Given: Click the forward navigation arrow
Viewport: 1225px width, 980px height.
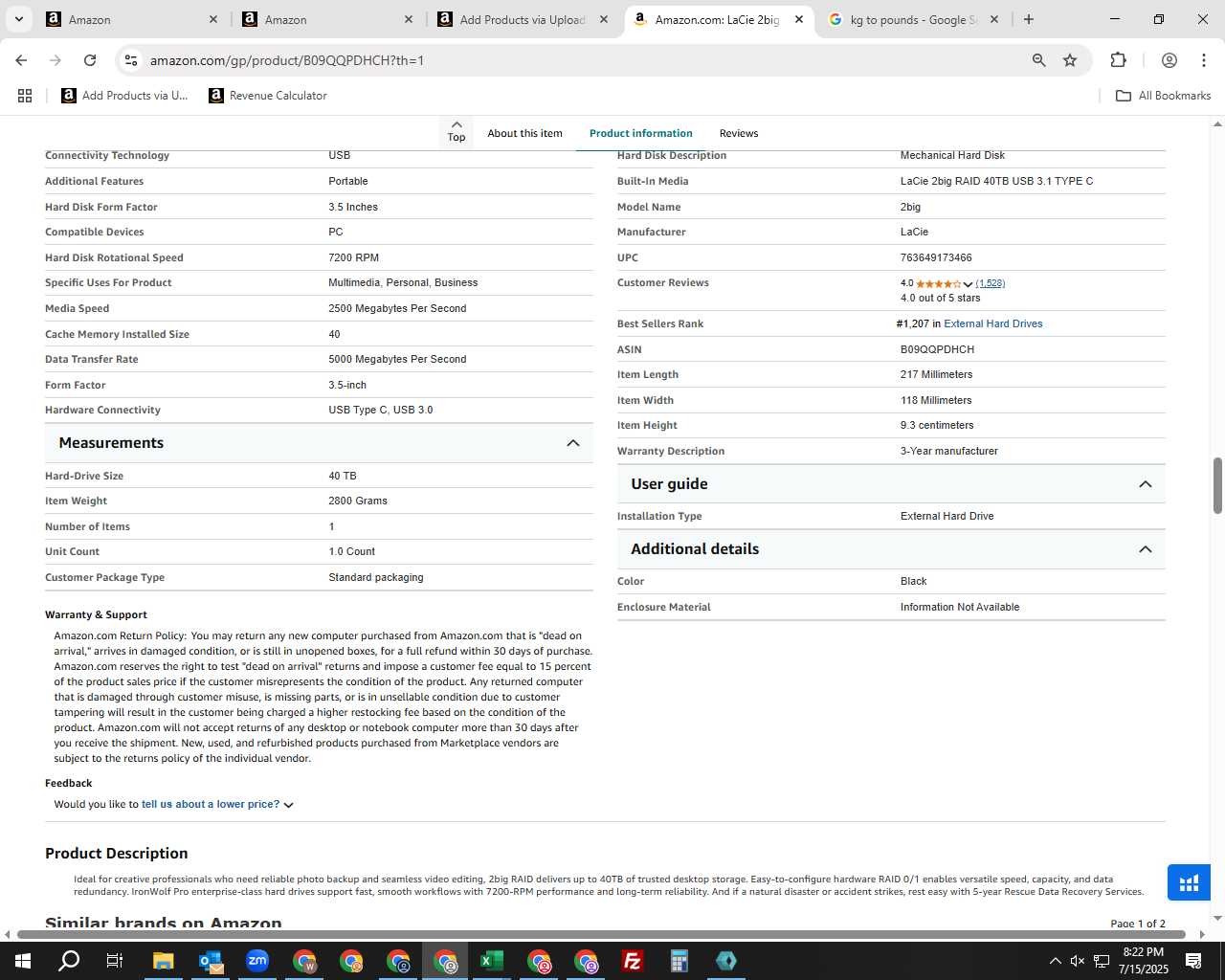Looking at the screenshot, I should (x=56, y=60).
